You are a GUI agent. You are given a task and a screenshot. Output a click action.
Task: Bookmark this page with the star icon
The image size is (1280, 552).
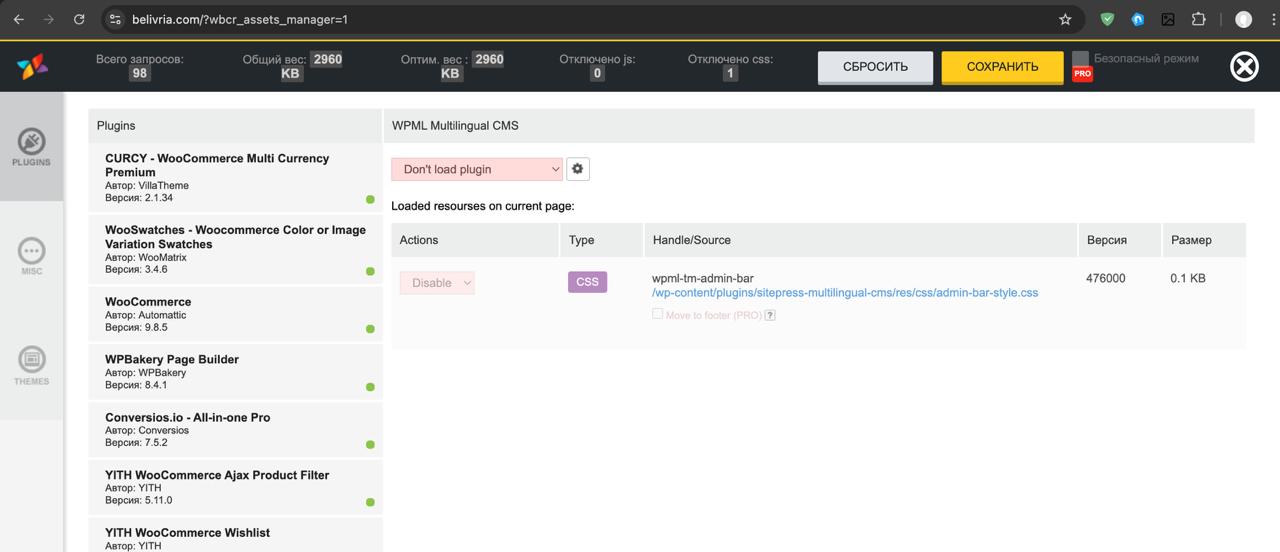click(1065, 19)
